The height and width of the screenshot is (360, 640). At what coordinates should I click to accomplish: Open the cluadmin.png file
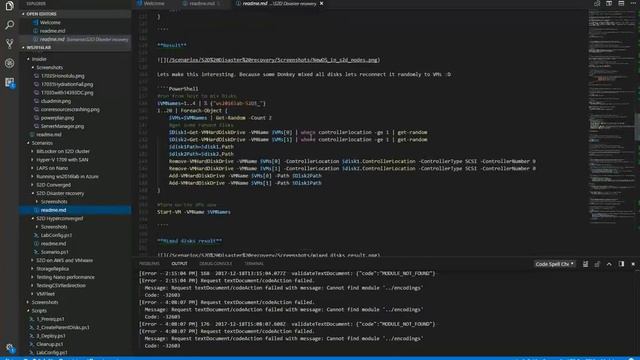point(56,101)
